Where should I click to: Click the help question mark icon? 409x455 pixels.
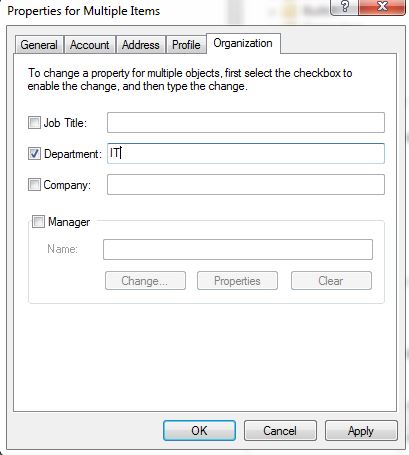pos(344,7)
